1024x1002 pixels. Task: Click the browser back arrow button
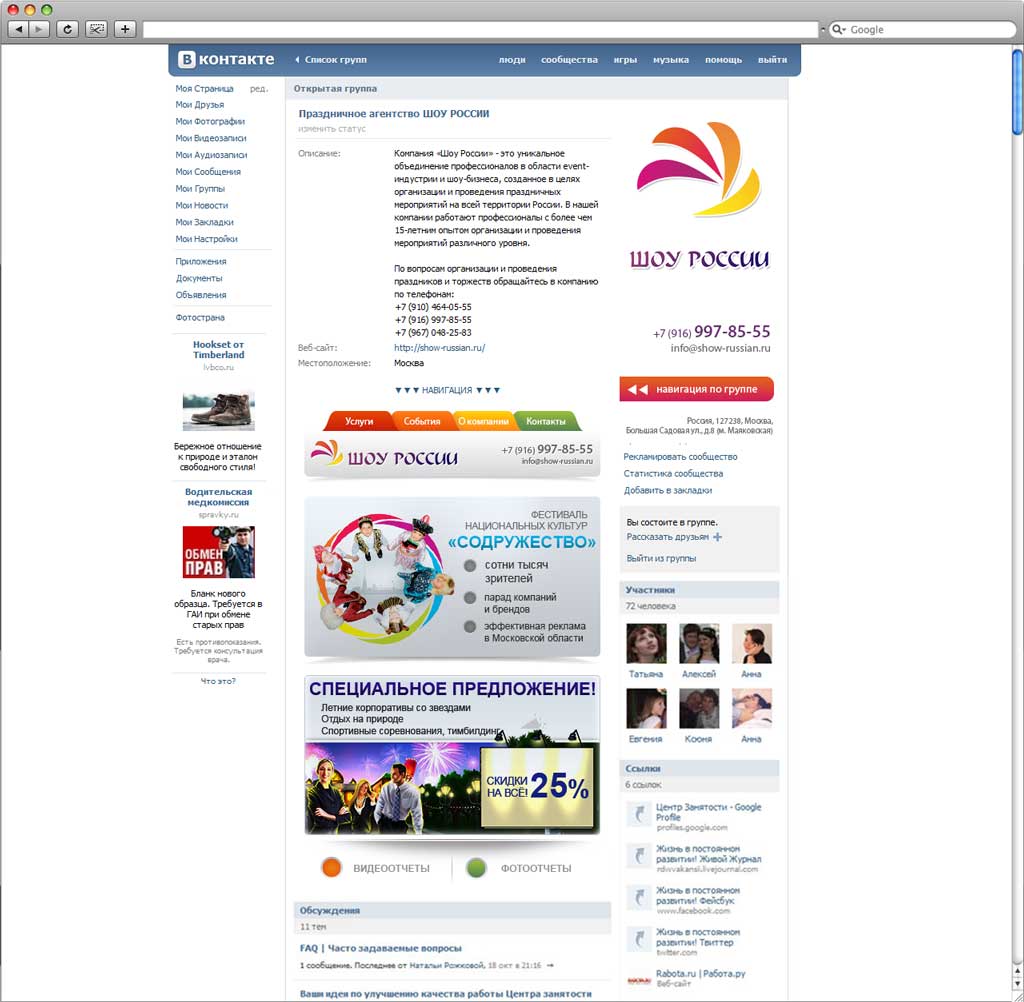coord(18,29)
